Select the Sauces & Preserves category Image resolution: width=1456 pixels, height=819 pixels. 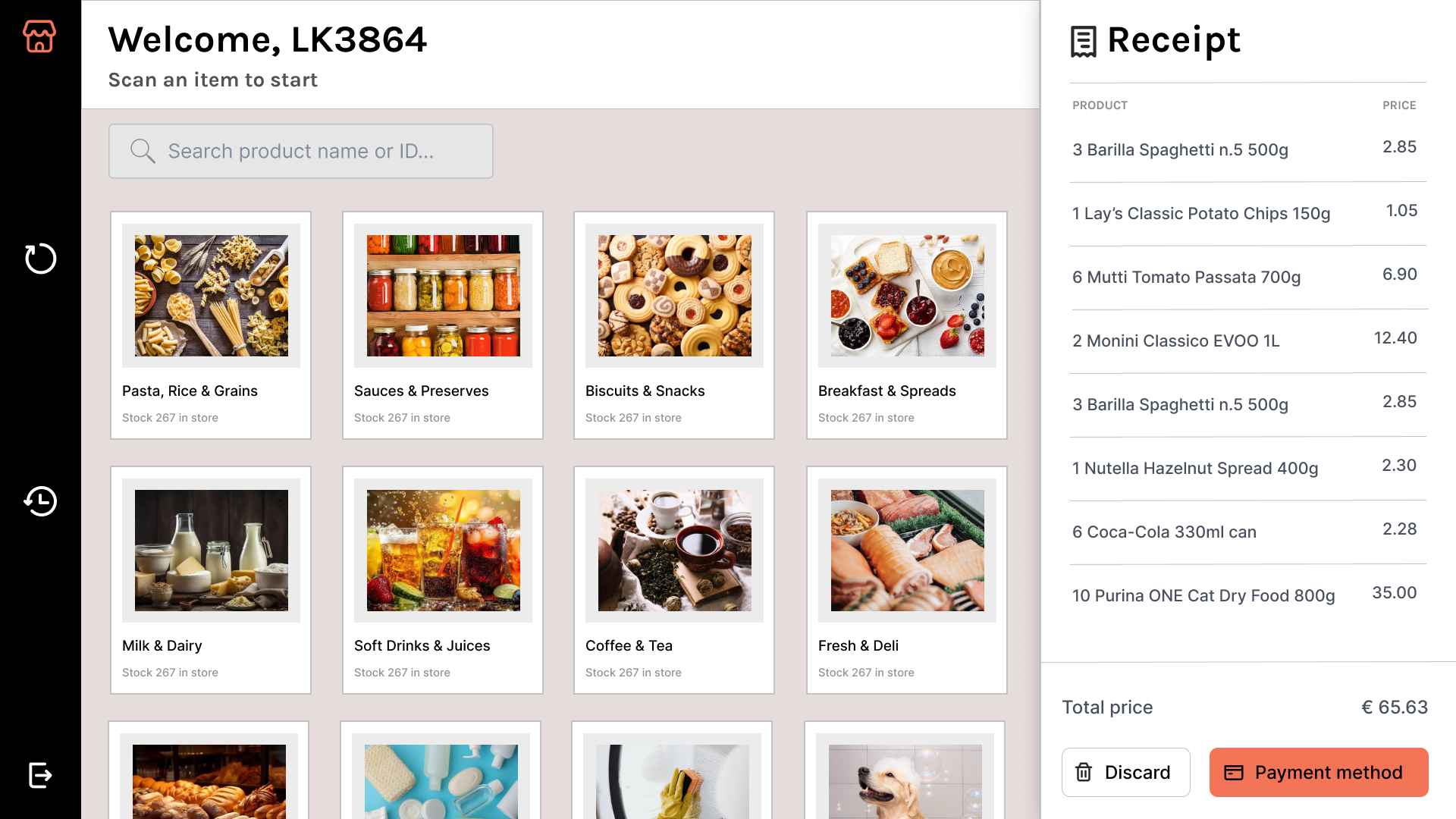pyautogui.click(x=443, y=325)
